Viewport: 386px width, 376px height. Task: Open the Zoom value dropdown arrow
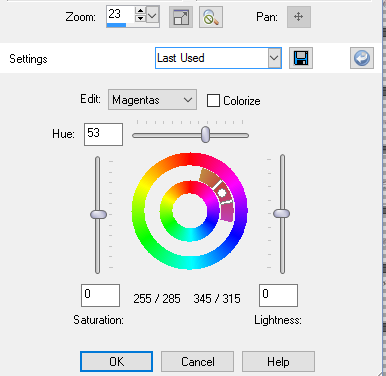153,15
